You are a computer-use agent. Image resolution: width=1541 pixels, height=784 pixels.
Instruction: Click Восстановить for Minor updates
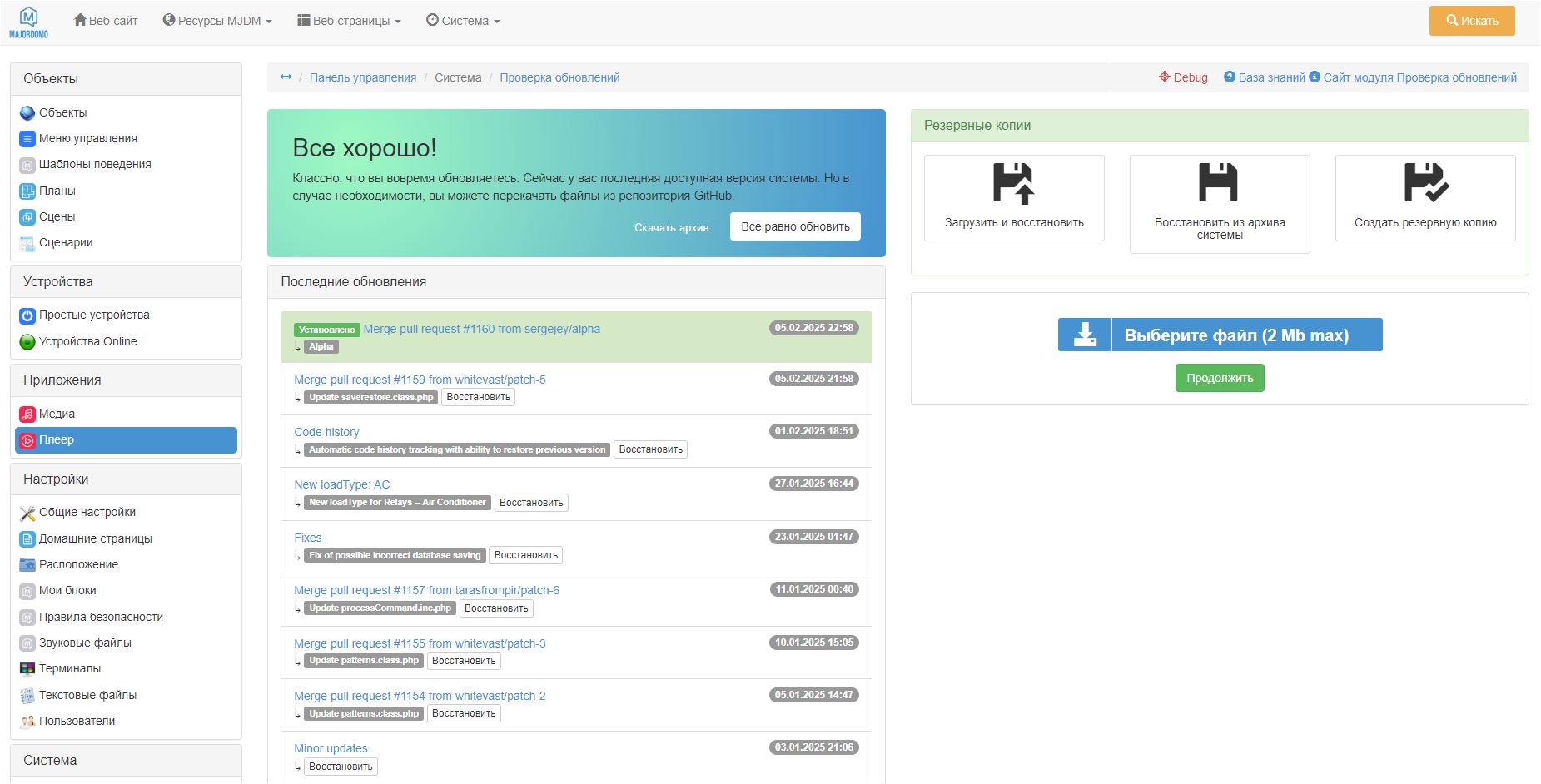click(341, 767)
